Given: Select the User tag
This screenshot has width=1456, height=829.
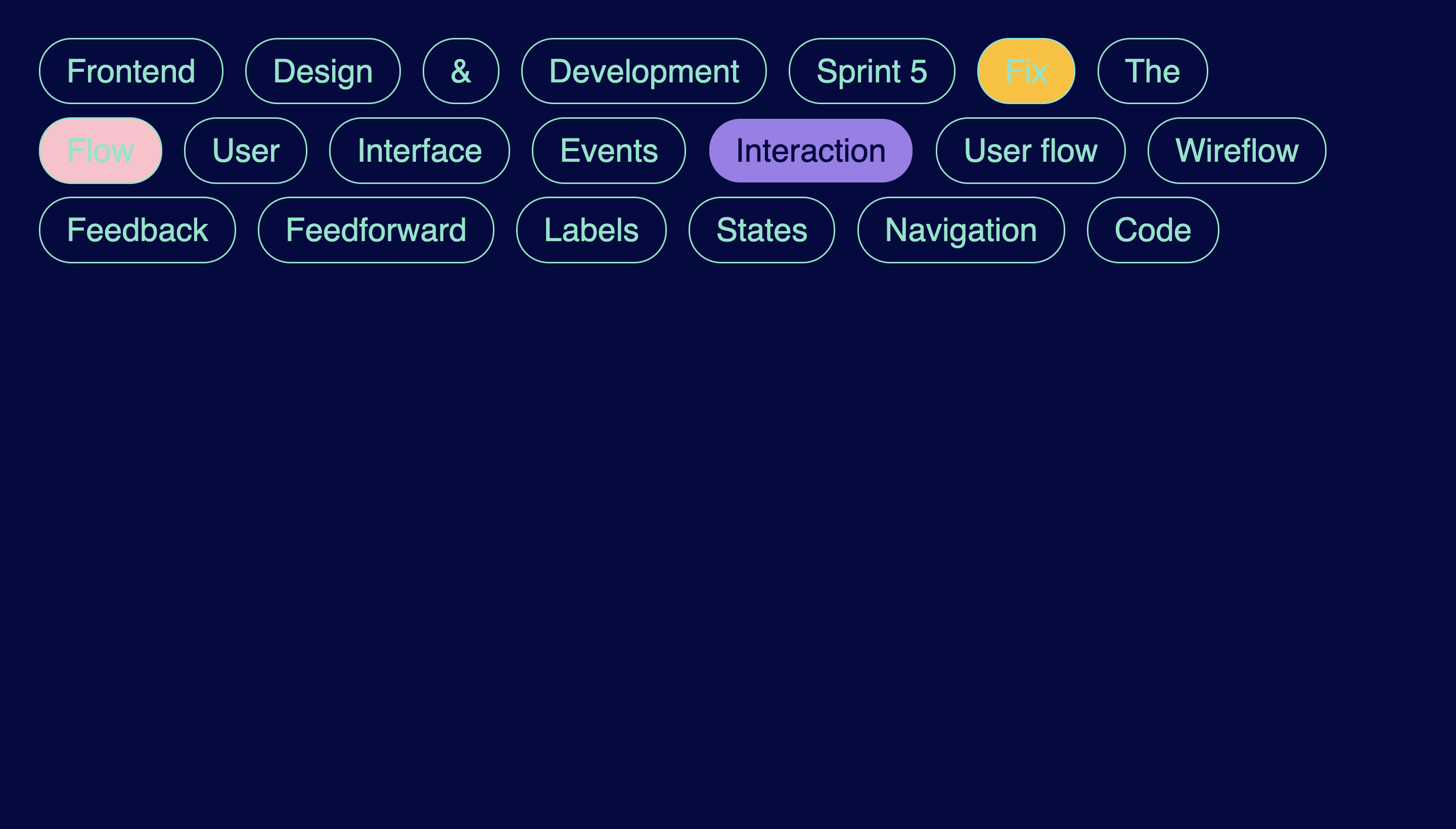Looking at the screenshot, I should click(245, 150).
